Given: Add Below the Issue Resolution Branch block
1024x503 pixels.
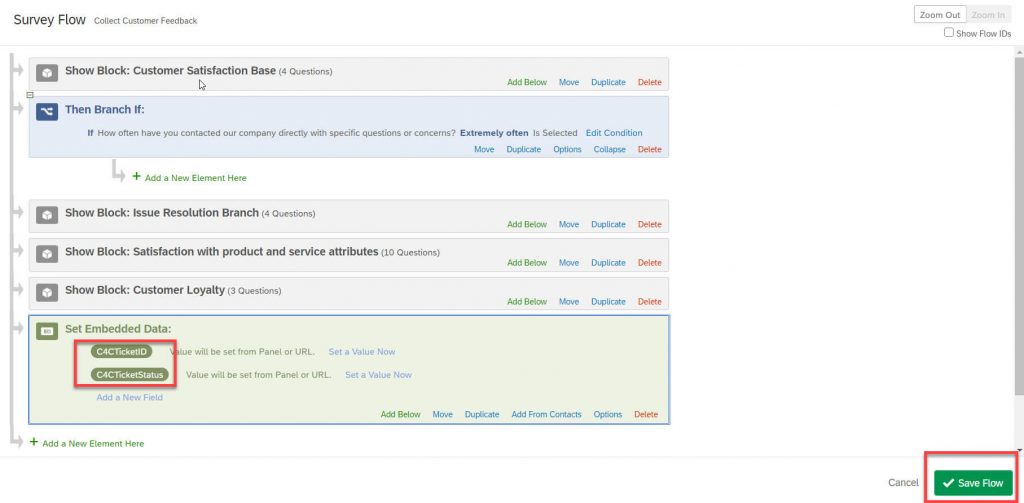Looking at the screenshot, I should [527, 224].
